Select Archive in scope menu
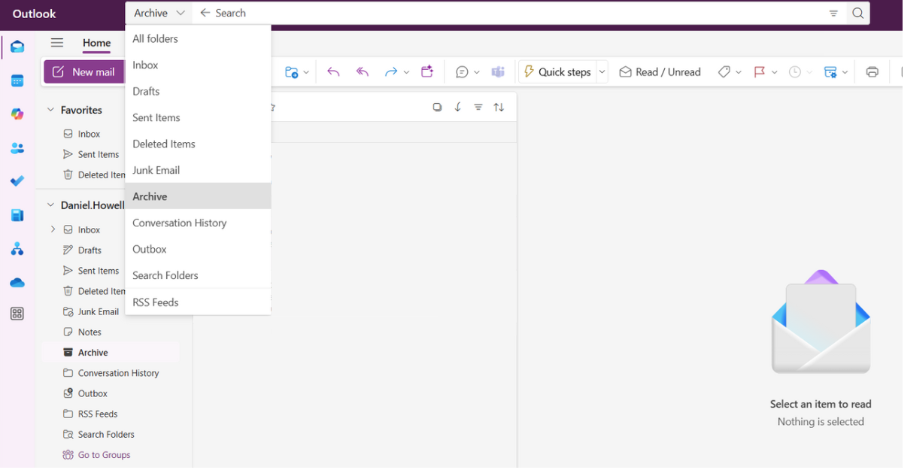The width and height of the screenshot is (903, 468). click(x=198, y=196)
